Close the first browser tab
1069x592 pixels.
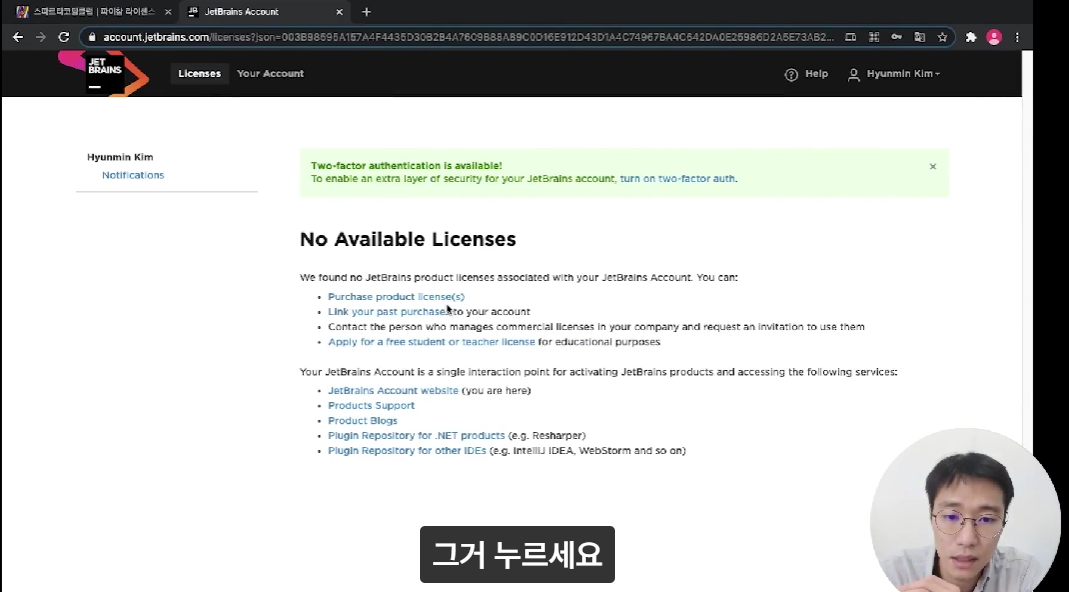point(168,12)
